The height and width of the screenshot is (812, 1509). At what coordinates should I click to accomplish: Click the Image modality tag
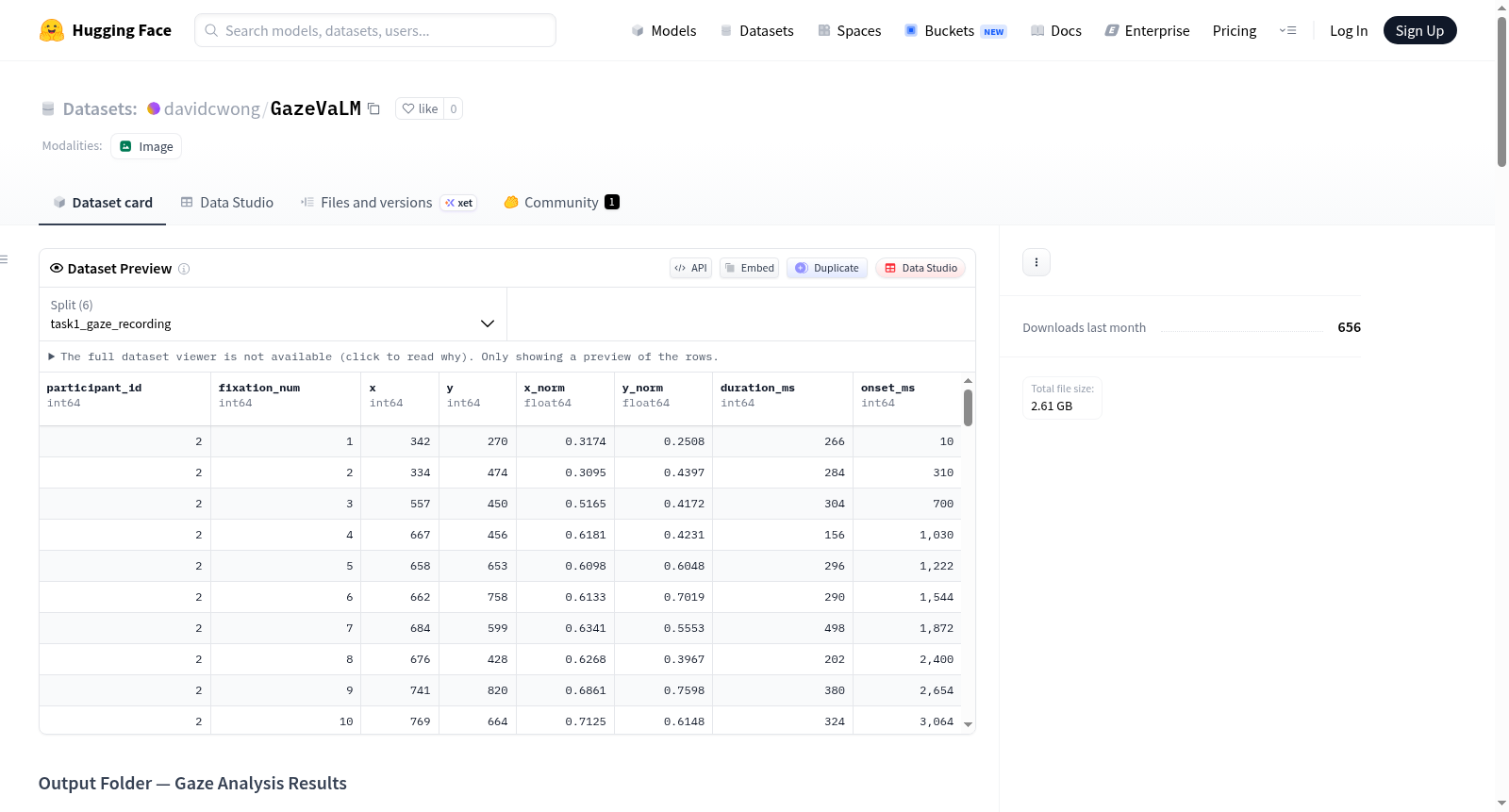tap(146, 146)
